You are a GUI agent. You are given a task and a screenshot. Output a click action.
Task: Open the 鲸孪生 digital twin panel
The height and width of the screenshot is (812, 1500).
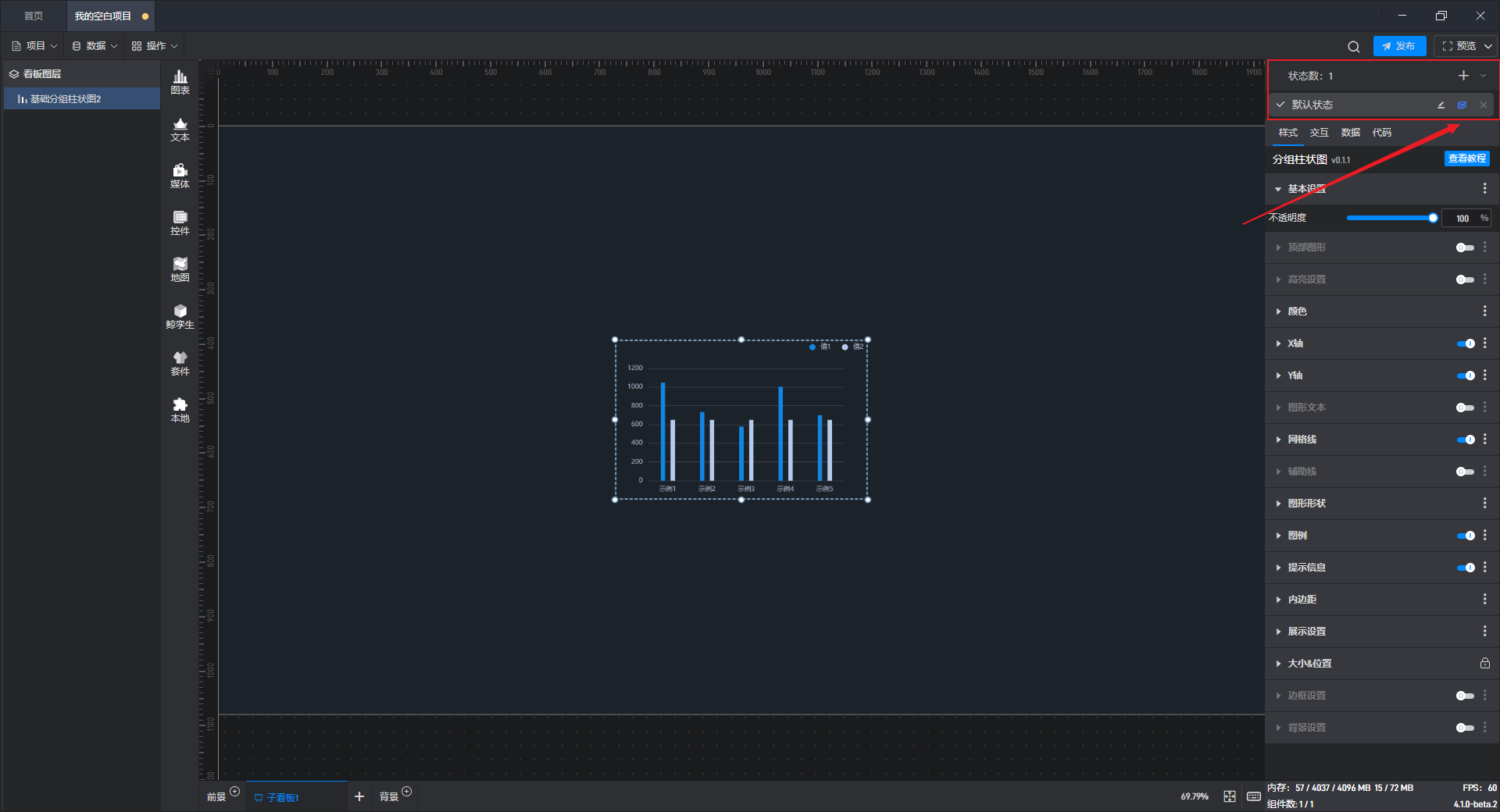(x=180, y=316)
